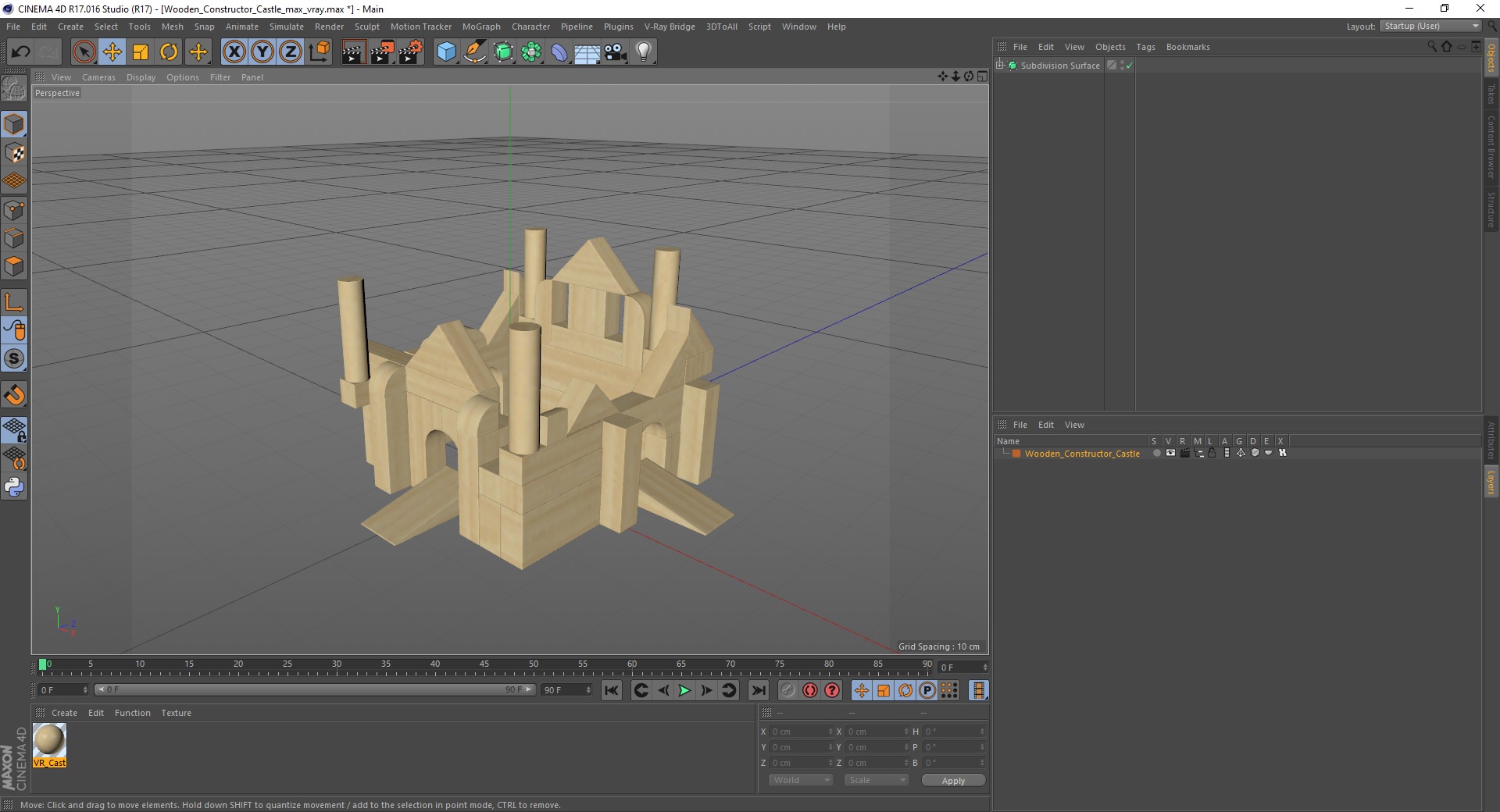Switch to the Layers side tab
The height and width of the screenshot is (812, 1500).
1491,482
